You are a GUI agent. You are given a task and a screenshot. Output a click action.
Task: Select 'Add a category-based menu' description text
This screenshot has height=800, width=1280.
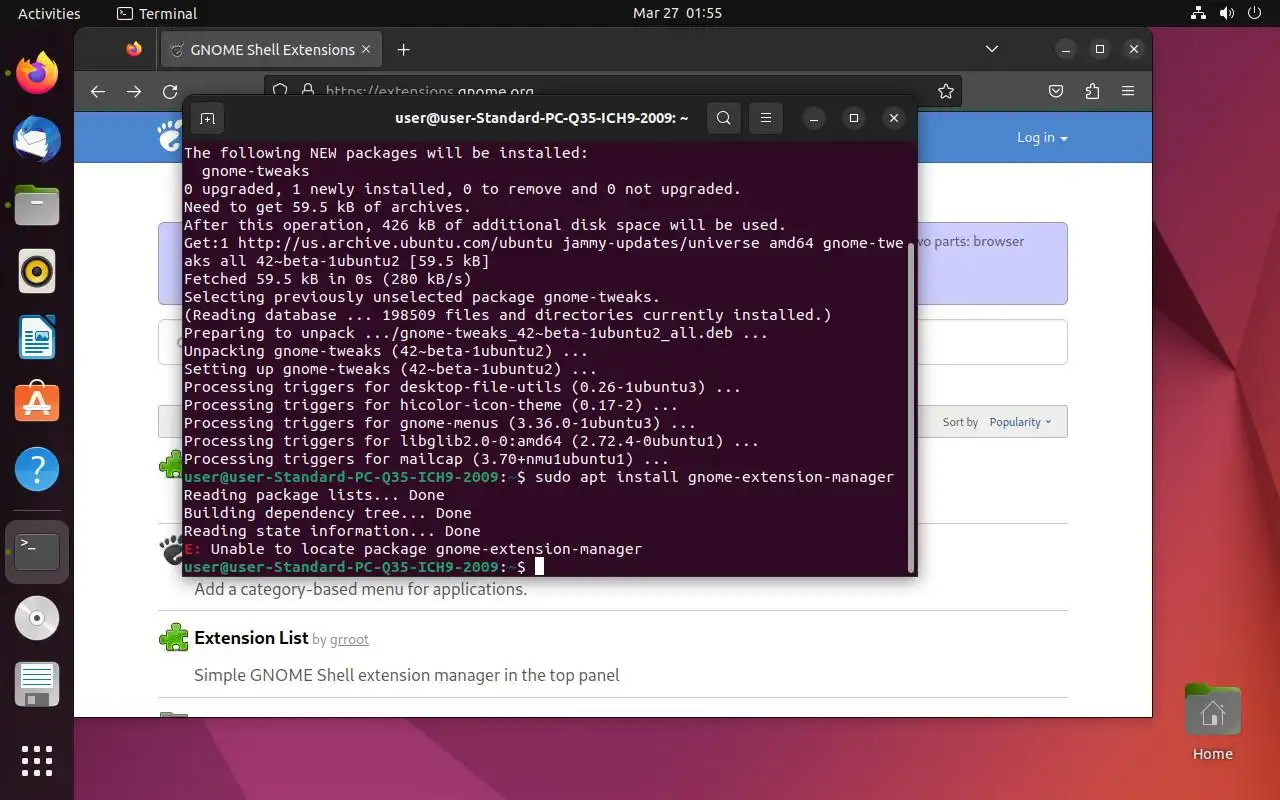pos(360,589)
